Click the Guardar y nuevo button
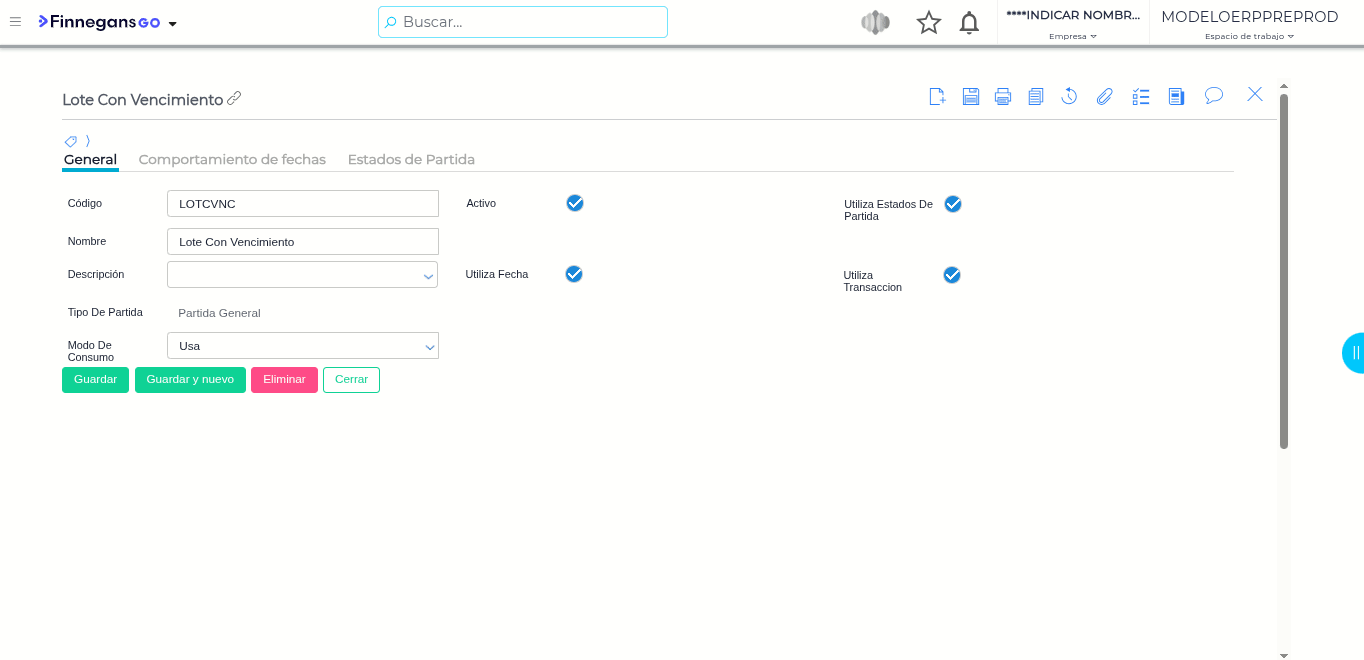Image resolution: width=1364 pixels, height=660 pixels. (190, 380)
